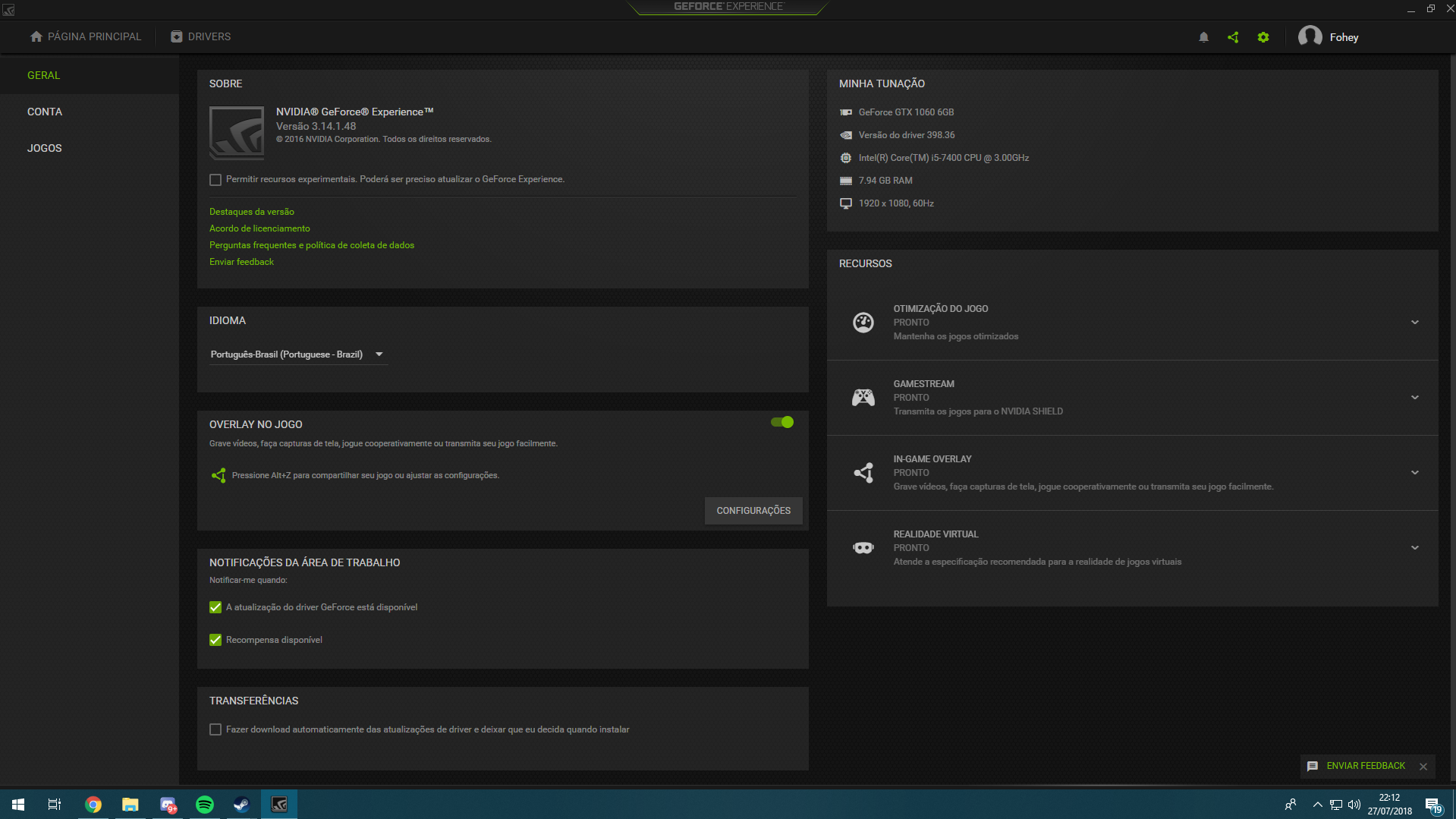Click the RAM module icon
Screen dimensions: 1456x819
(x=846, y=181)
